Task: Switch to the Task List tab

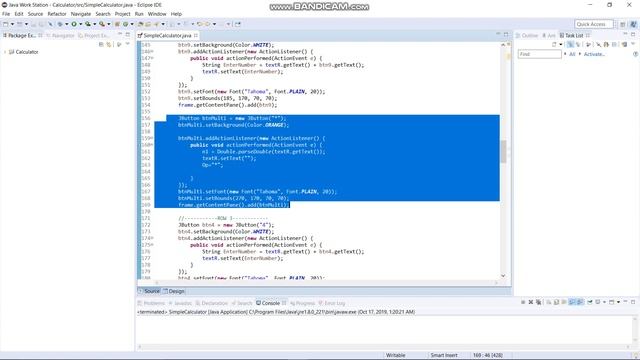Action: (573, 36)
